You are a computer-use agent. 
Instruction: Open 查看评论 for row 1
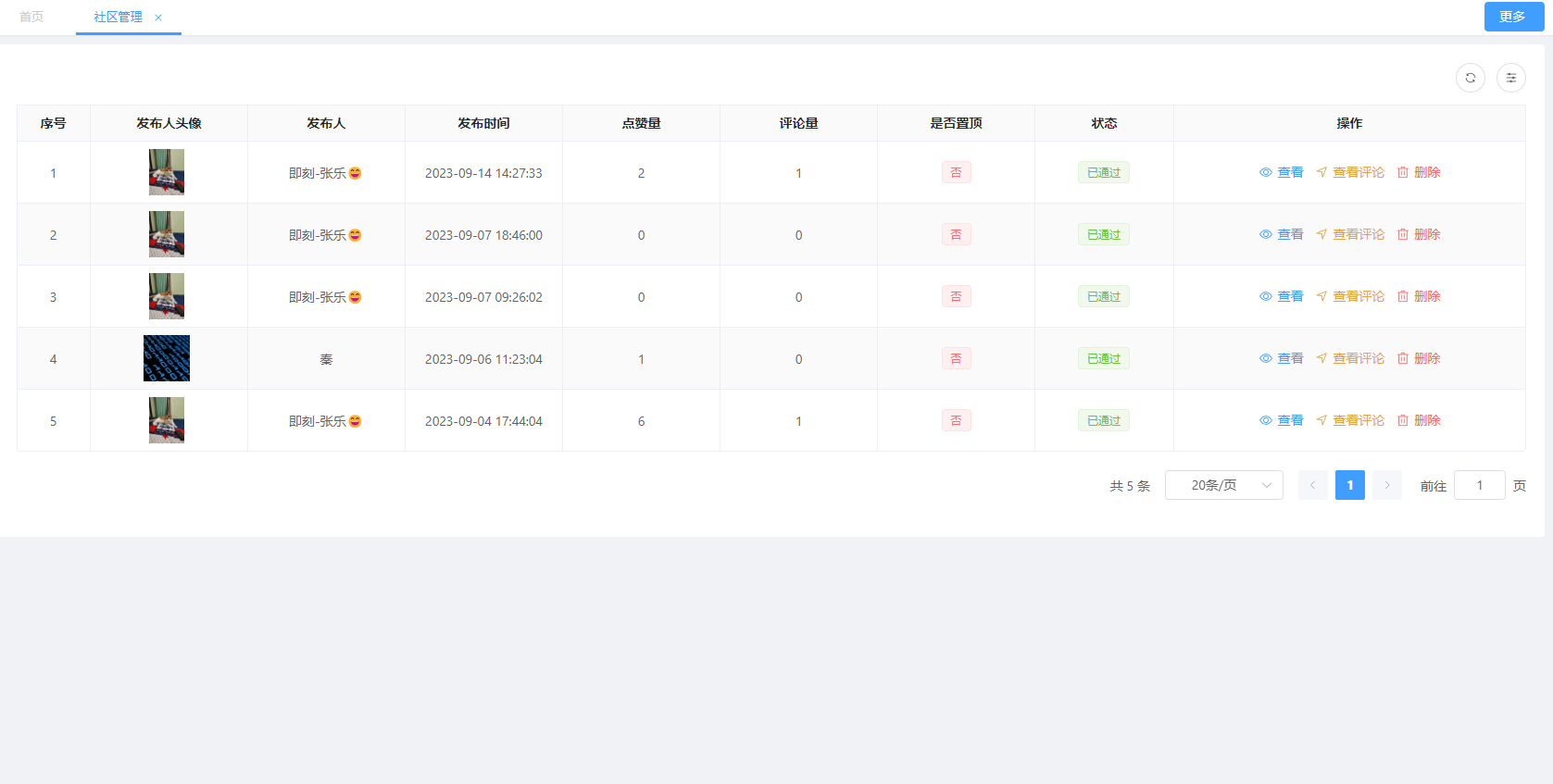(x=1350, y=172)
